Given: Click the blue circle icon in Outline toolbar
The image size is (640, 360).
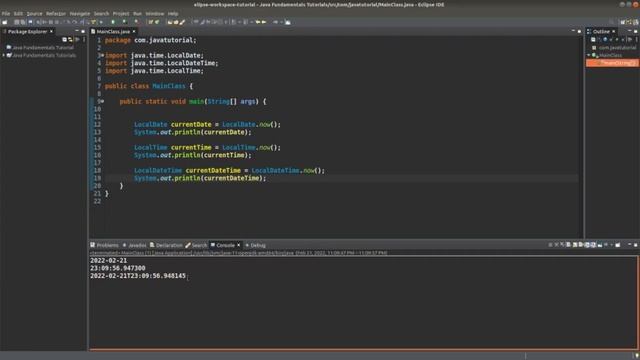Looking at the screenshot, I should pos(605,40).
